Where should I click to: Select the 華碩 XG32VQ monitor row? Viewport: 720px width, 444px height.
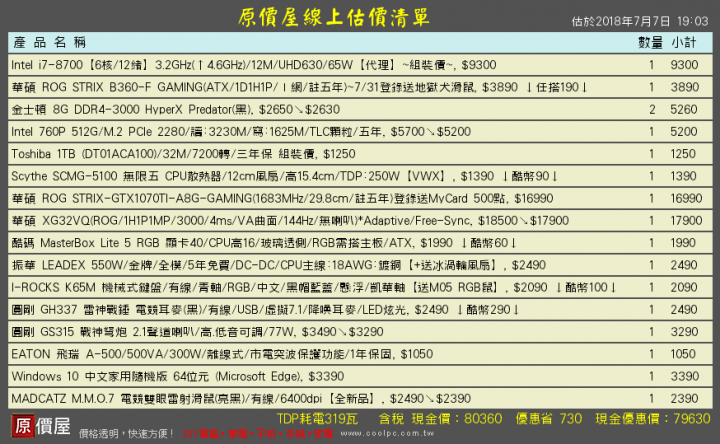[x=360, y=221]
